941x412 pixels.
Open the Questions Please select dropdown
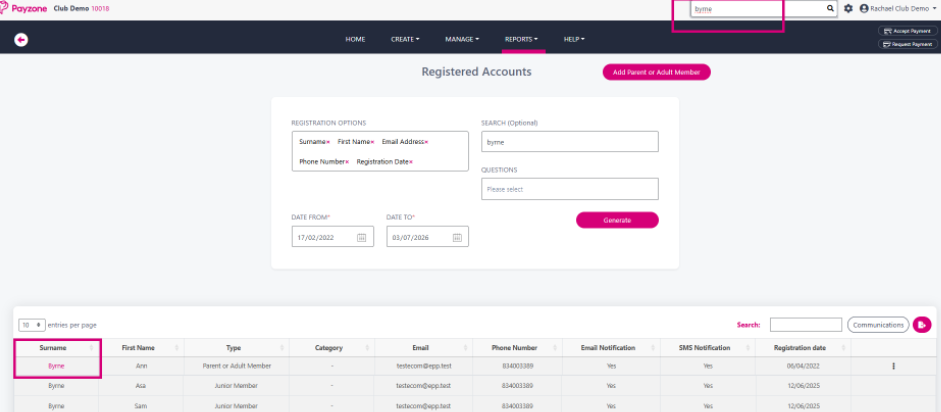[570, 189]
